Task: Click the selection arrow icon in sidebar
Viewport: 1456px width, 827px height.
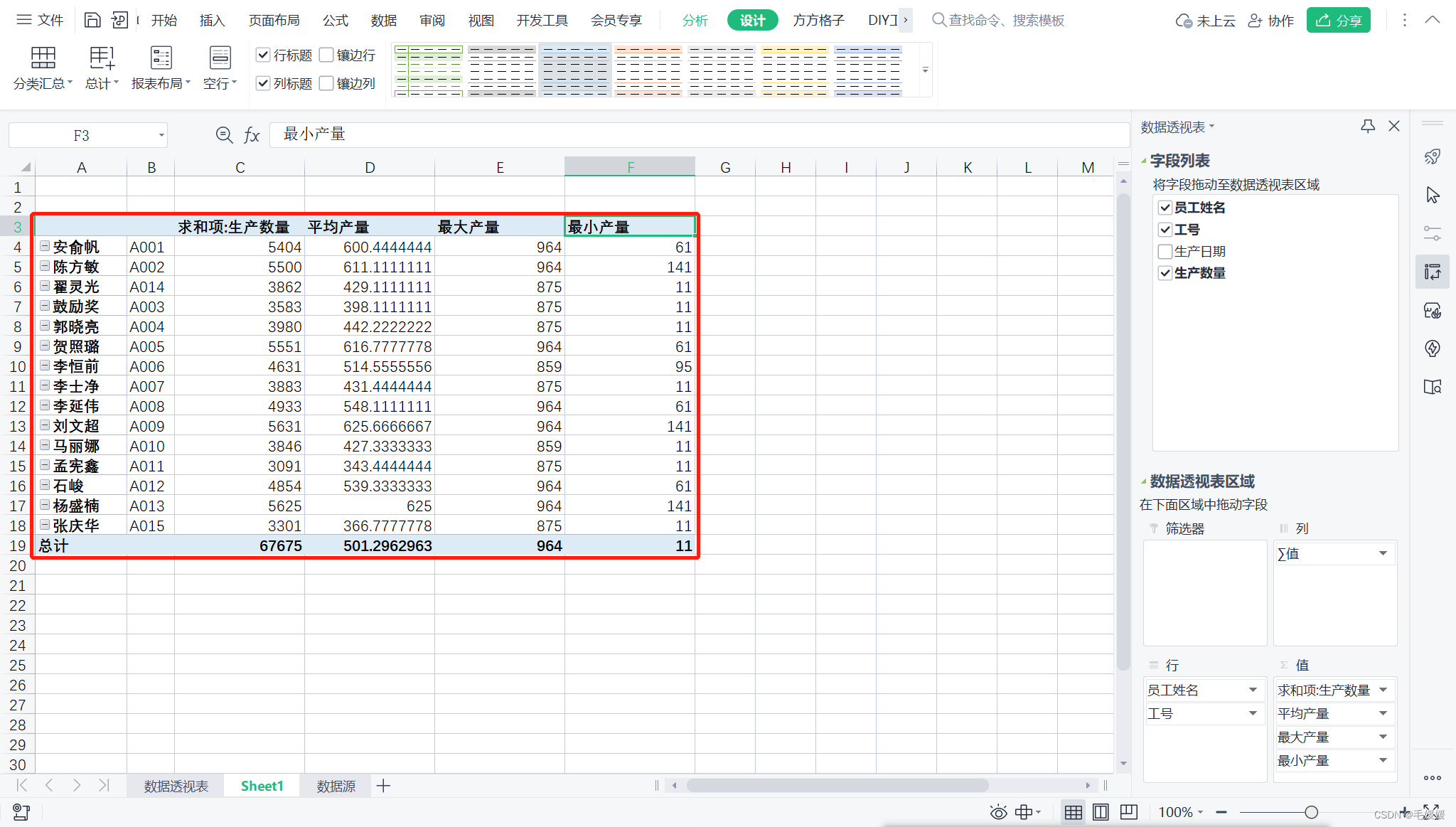Action: [x=1433, y=195]
